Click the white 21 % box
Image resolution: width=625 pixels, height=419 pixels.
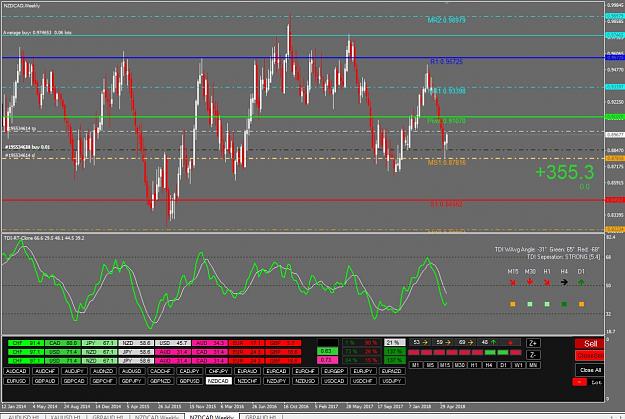(394, 342)
